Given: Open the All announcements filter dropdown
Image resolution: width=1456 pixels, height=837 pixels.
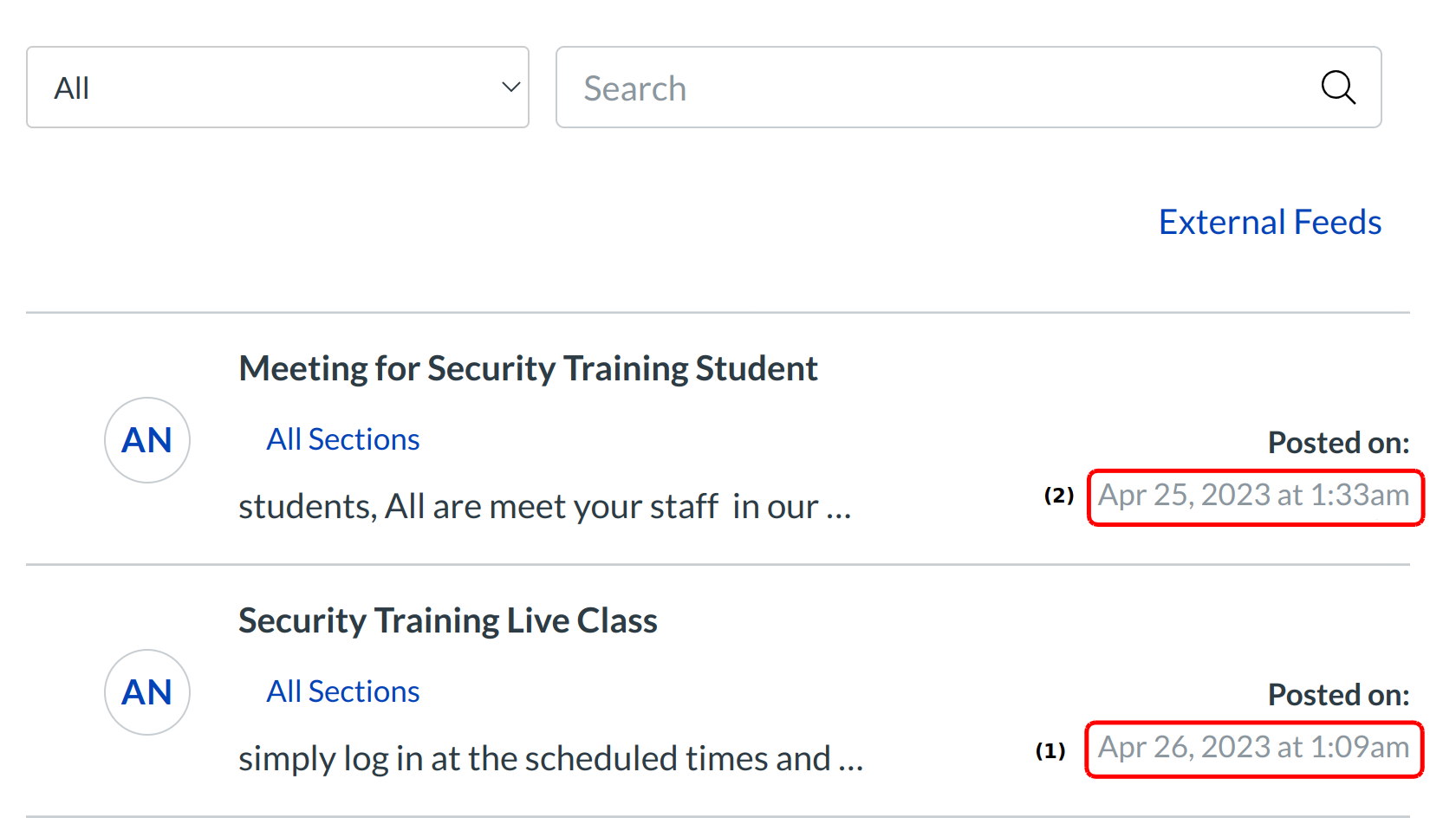Looking at the screenshot, I should click(277, 88).
